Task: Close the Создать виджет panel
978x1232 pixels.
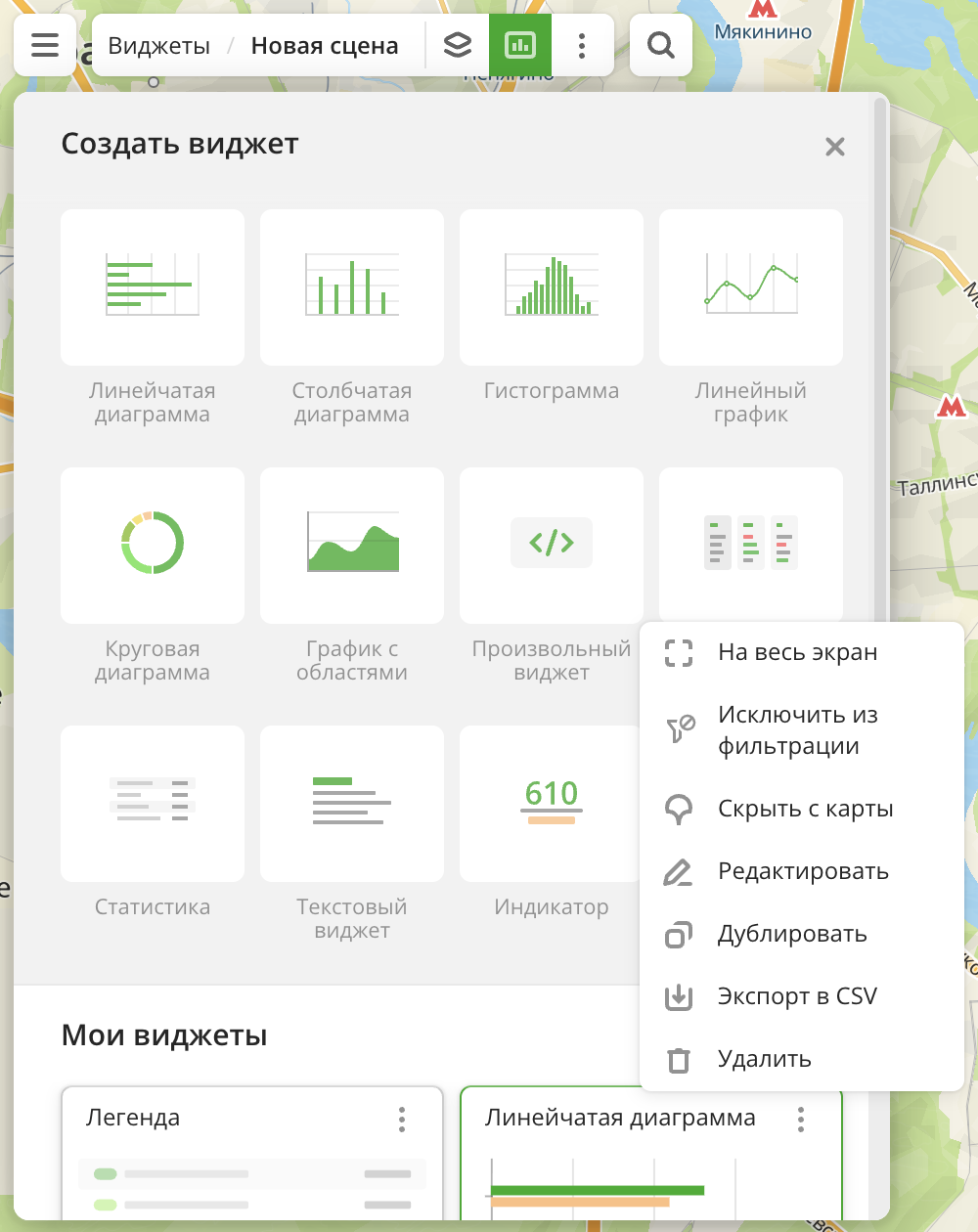Action: click(835, 147)
